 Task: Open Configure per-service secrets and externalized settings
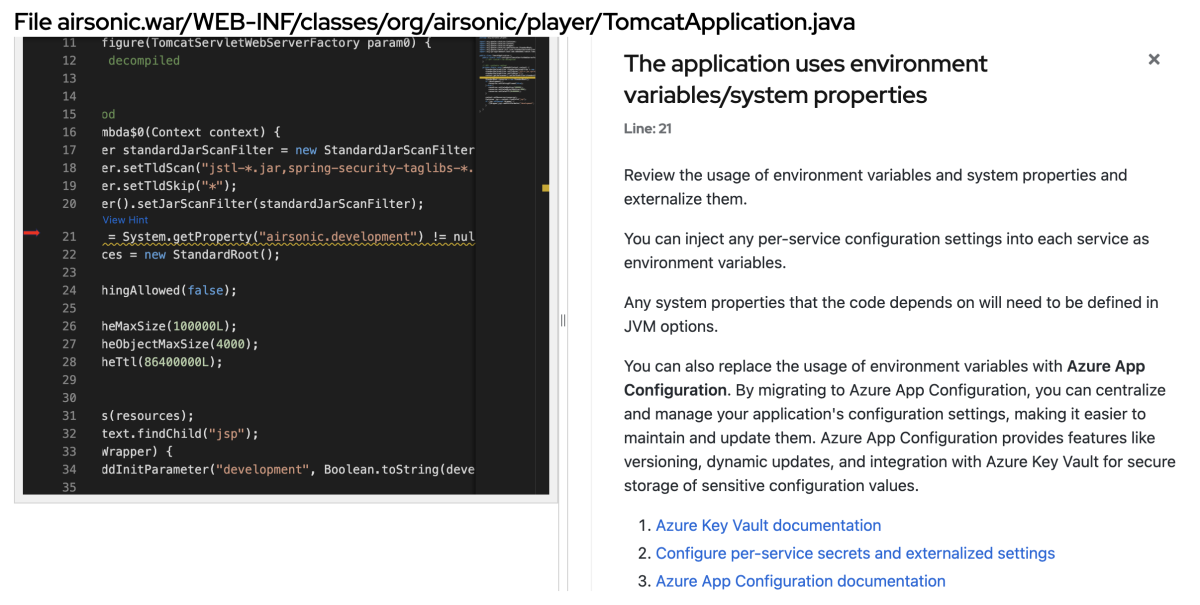pos(855,553)
